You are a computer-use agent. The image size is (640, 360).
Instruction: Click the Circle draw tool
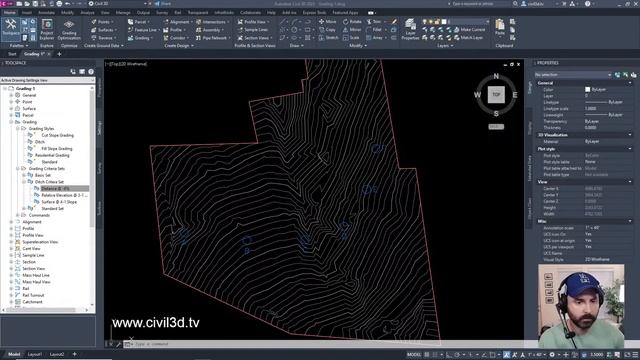click(294, 30)
